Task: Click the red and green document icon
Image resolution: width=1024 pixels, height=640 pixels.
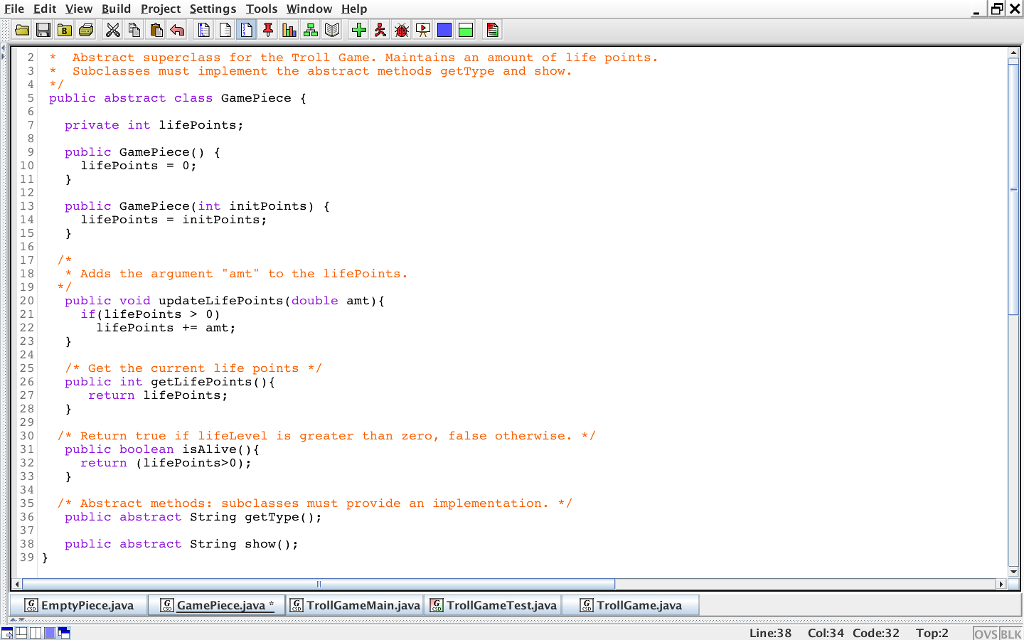Action: (492, 29)
